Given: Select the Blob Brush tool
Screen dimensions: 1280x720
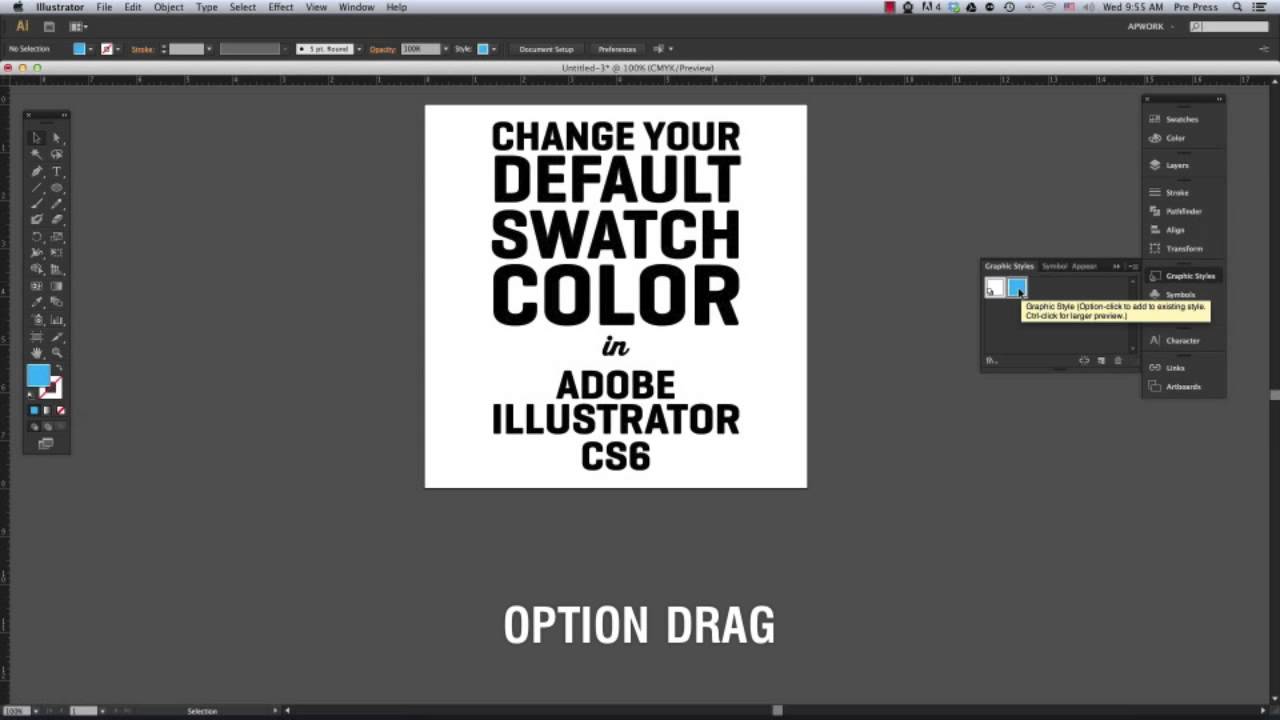Looking at the screenshot, I should pos(36,219).
